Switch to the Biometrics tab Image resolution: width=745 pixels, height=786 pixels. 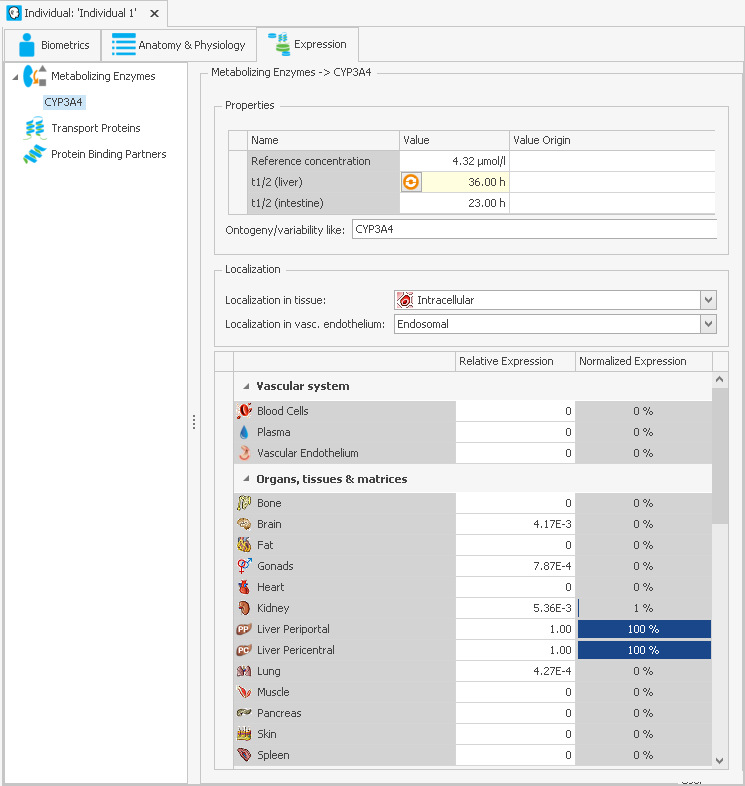[x=53, y=45]
